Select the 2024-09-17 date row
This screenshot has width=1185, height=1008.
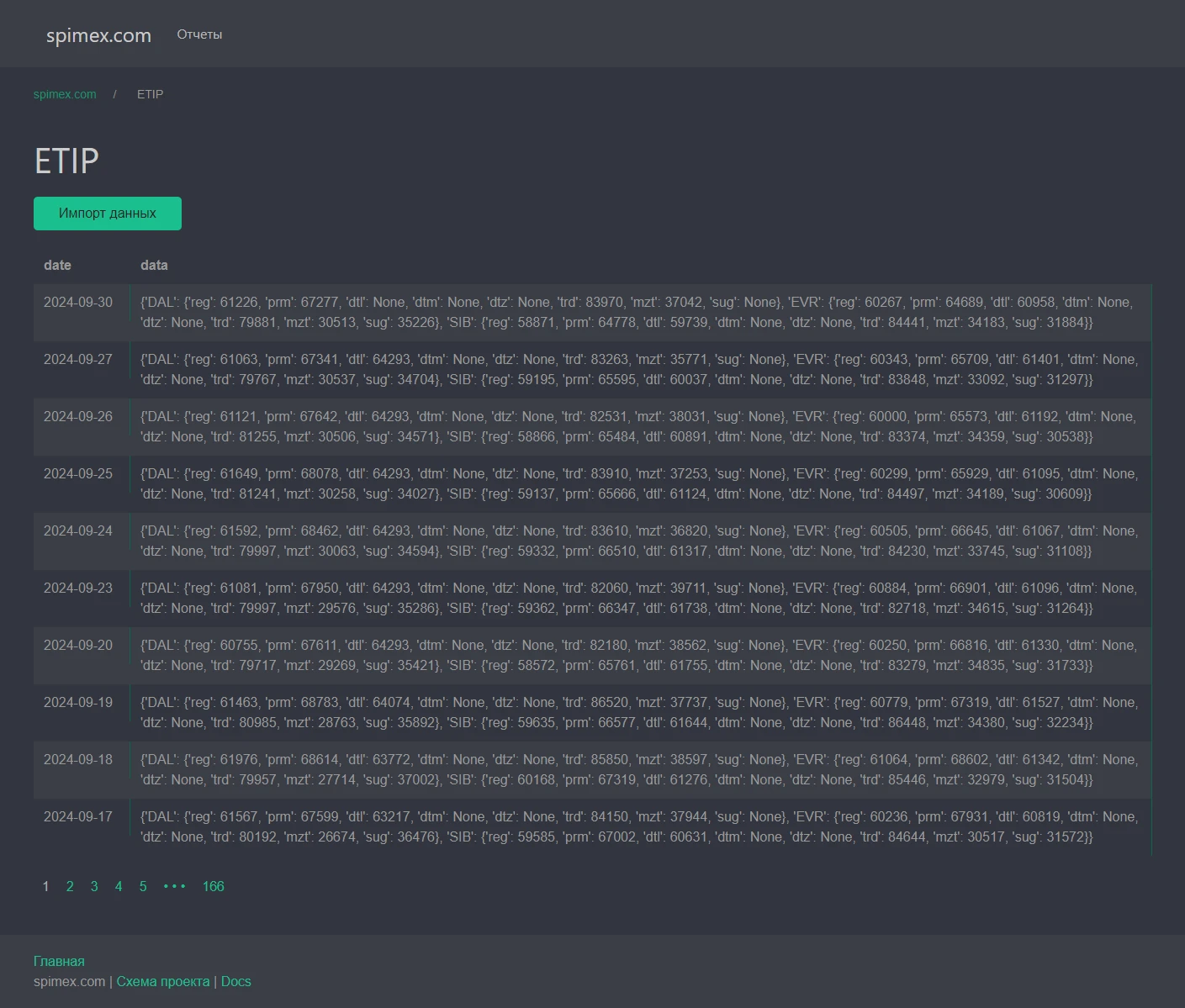coord(78,816)
